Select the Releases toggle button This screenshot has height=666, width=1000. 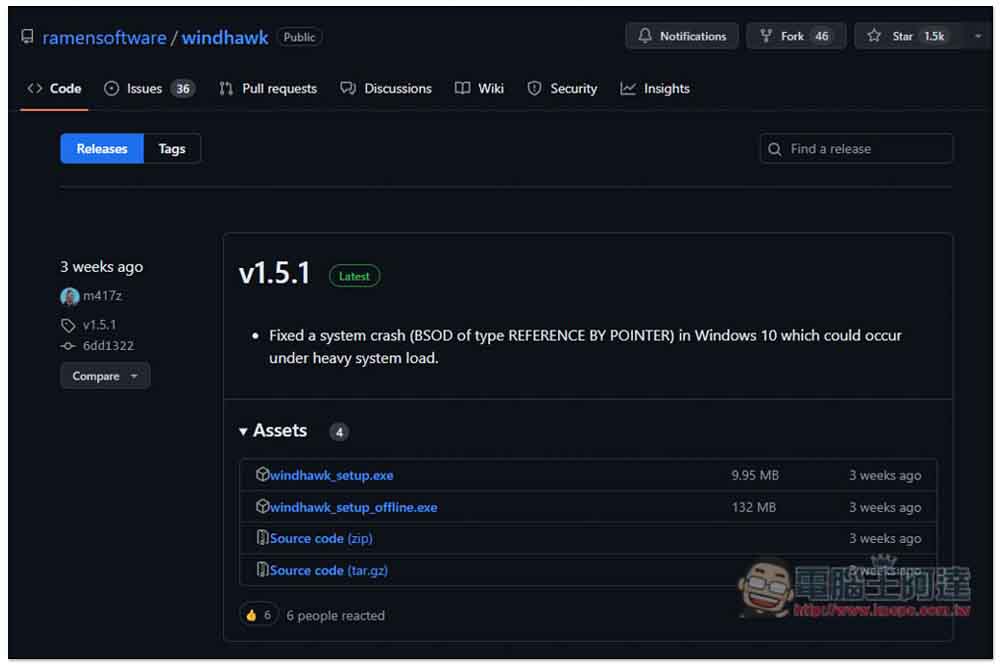point(102,149)
